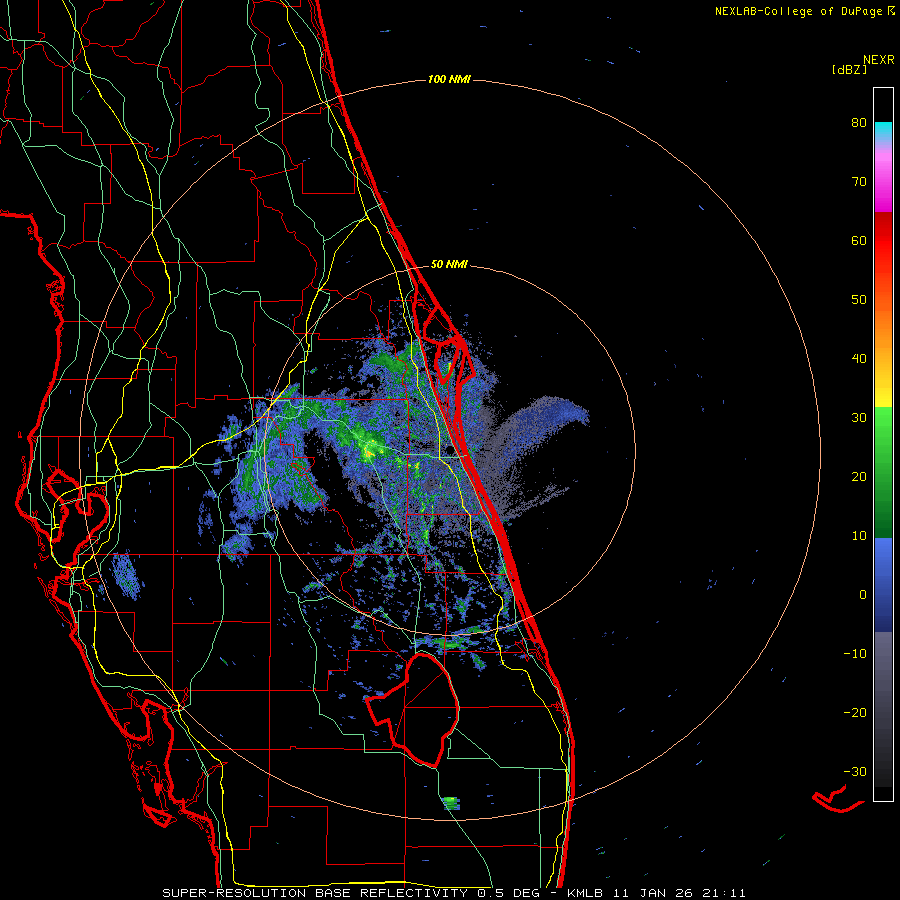Click the 50 value on the dBZ scale

click(859, 300)
